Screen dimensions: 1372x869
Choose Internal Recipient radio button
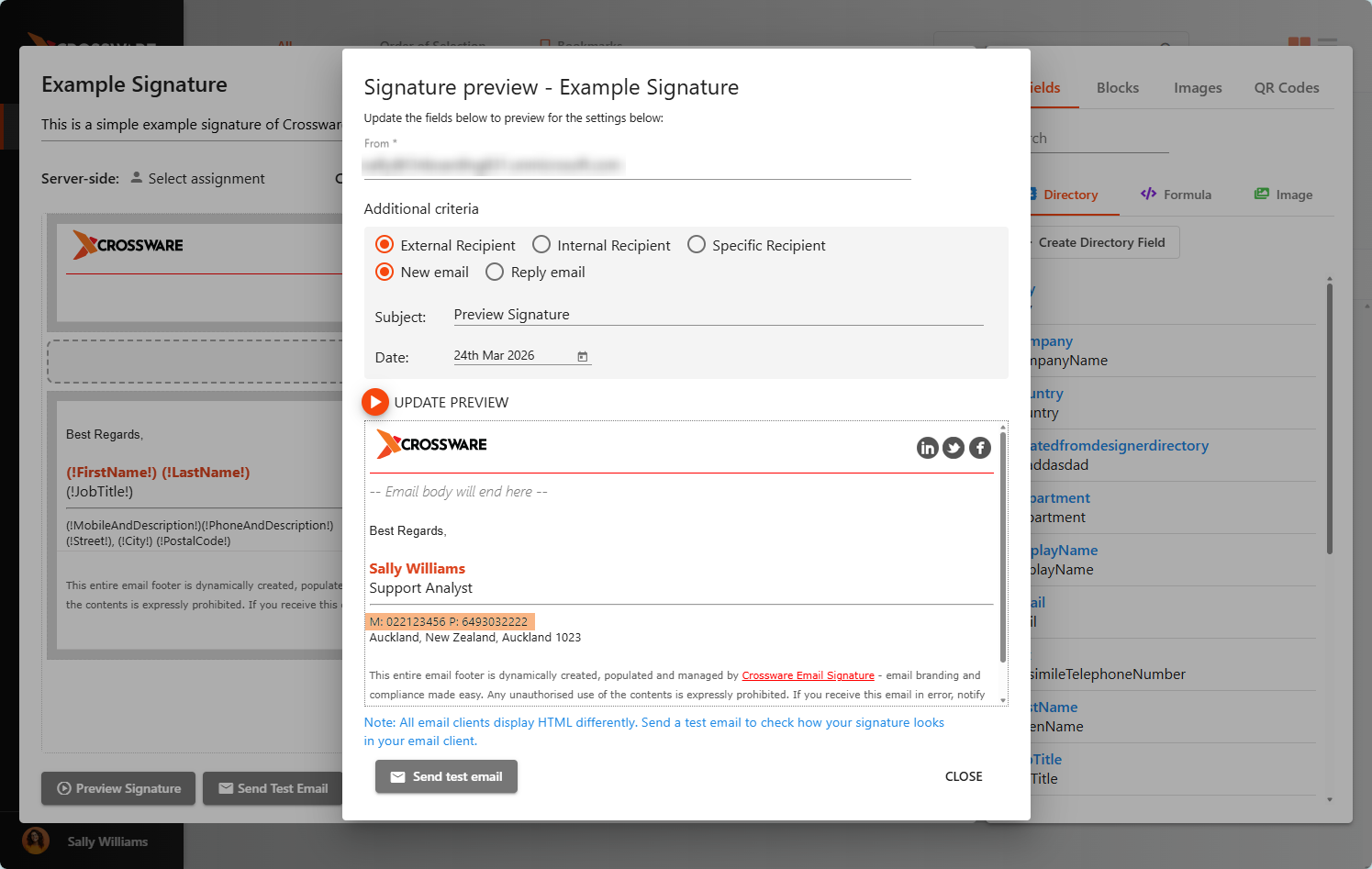pos(541,245)
